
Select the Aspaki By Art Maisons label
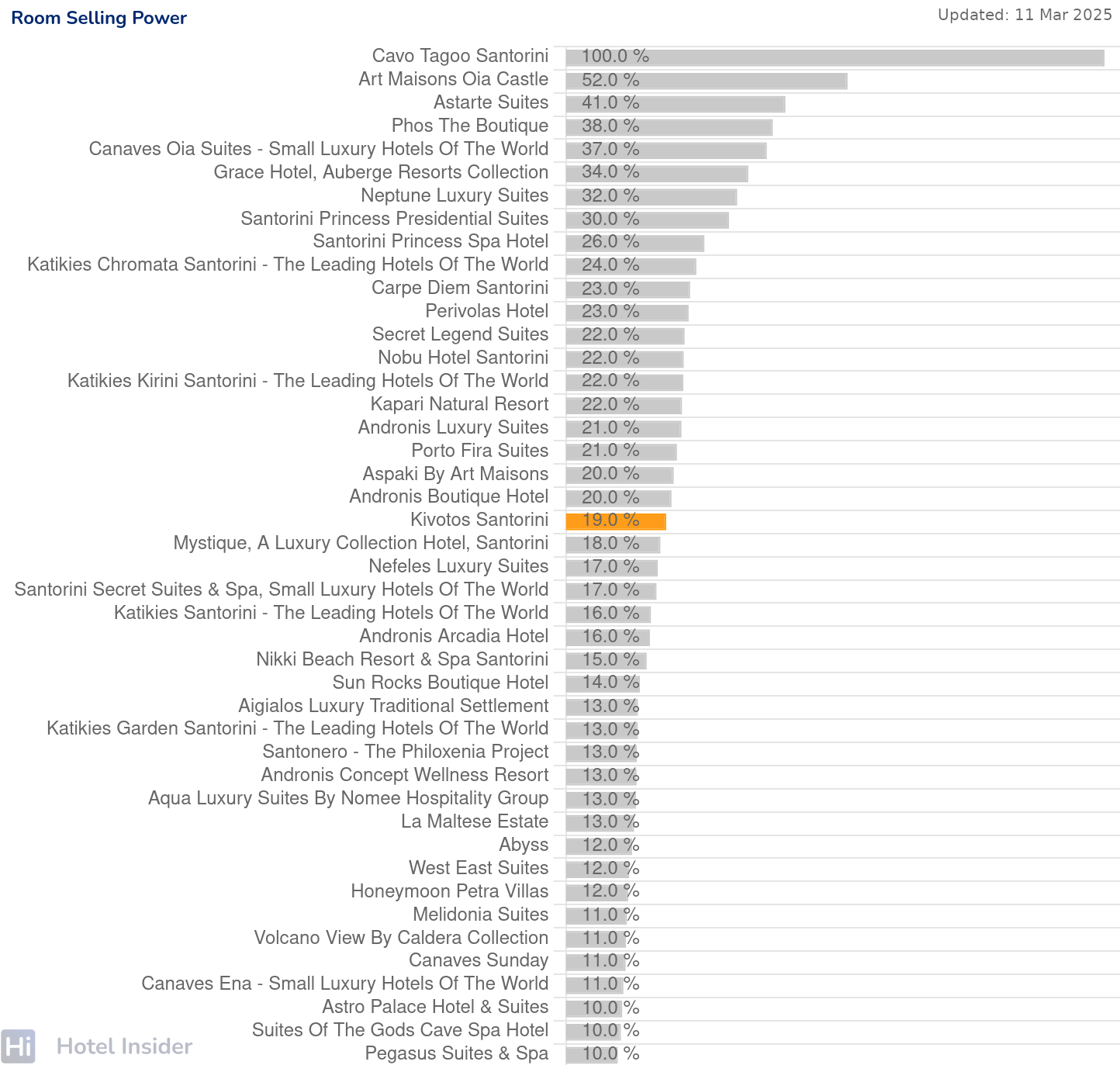(455, 474)
